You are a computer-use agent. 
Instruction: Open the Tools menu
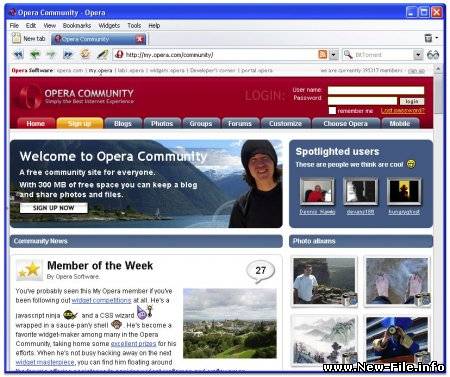click(x=134, y=25)
